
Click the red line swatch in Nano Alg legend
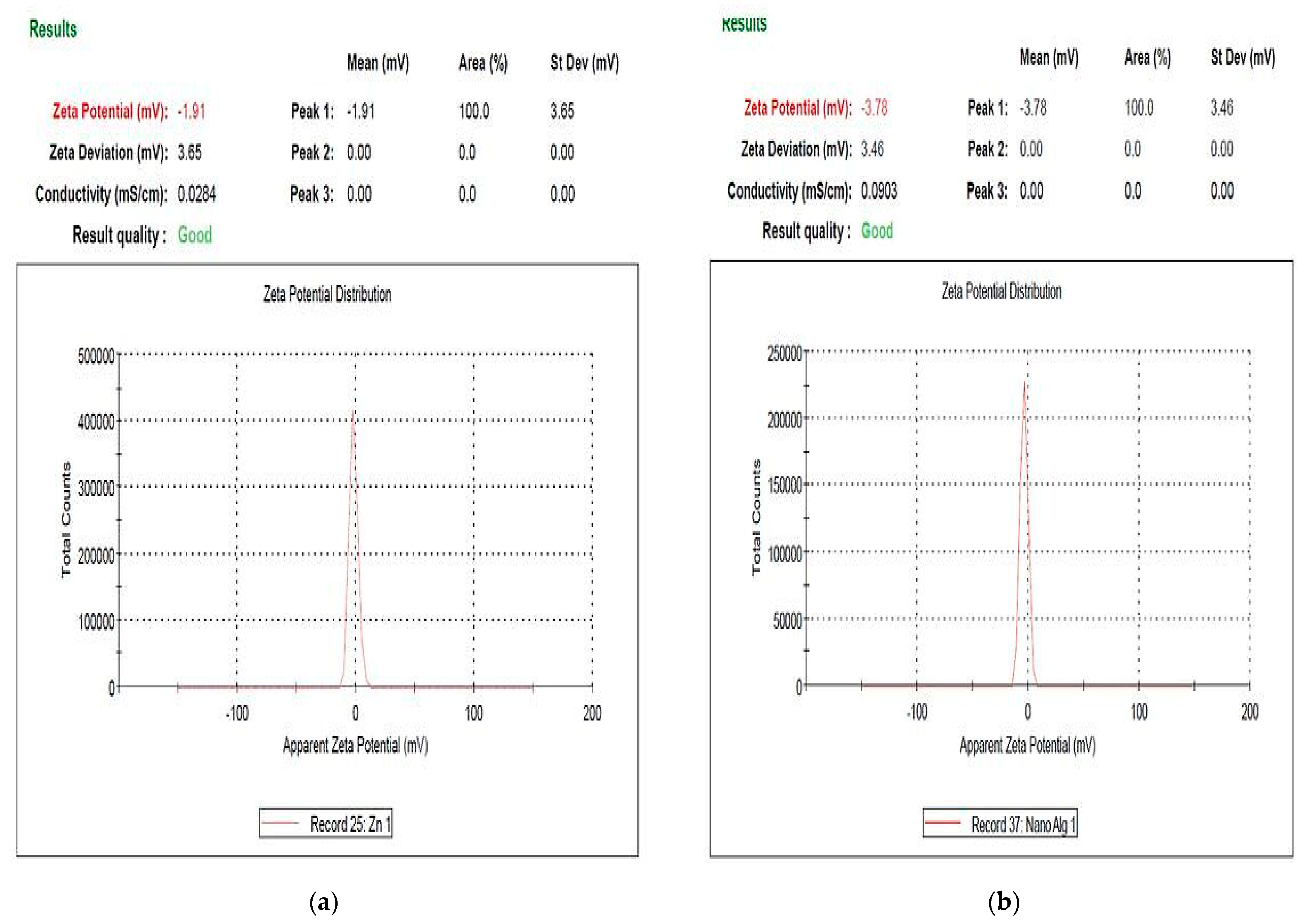click(943, 823)
